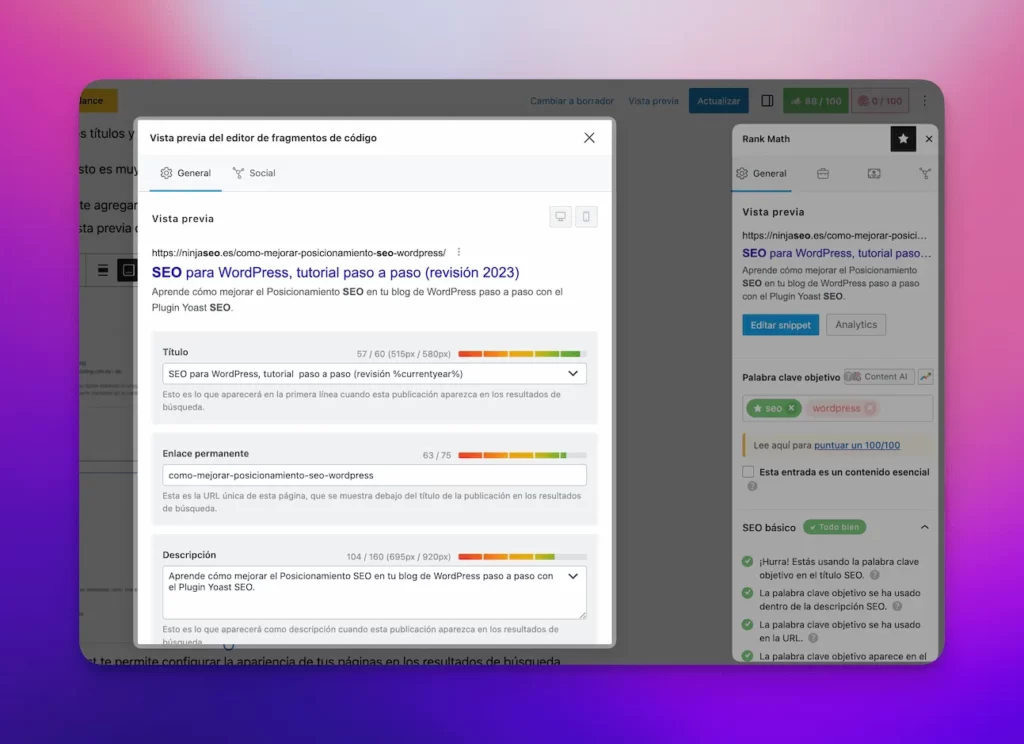The height and width of the screenshot is (744, 1024).
Task: Click the blue Actualizar button
Action: [718, 101]
